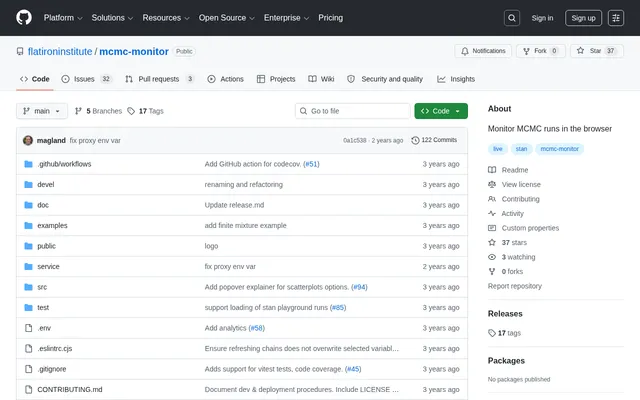Screen dimensions: 640x400
Task: Click the stars icon in About
Action: tap(492, 242)
